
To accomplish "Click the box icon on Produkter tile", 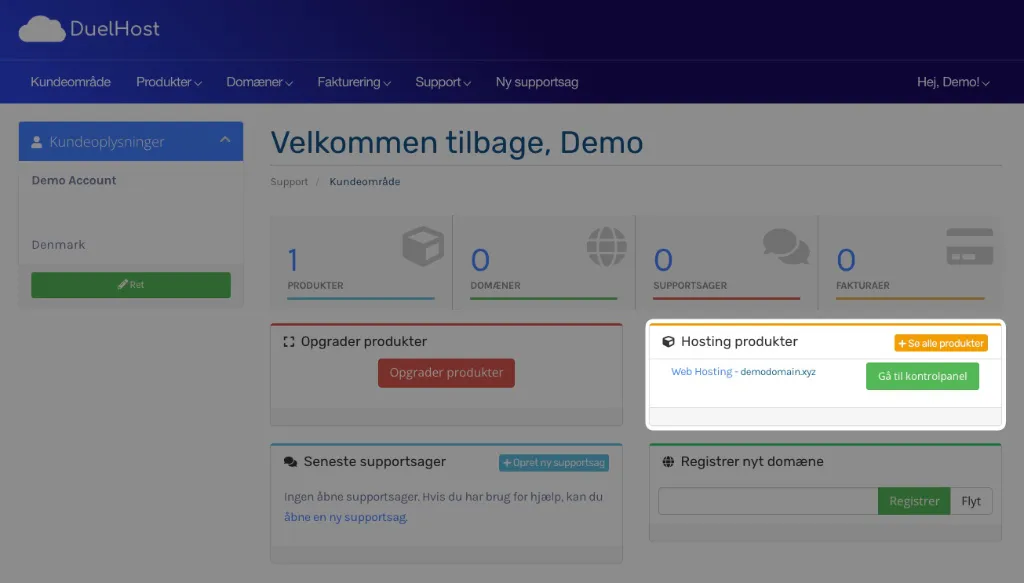I will click(x=422, y=247).
